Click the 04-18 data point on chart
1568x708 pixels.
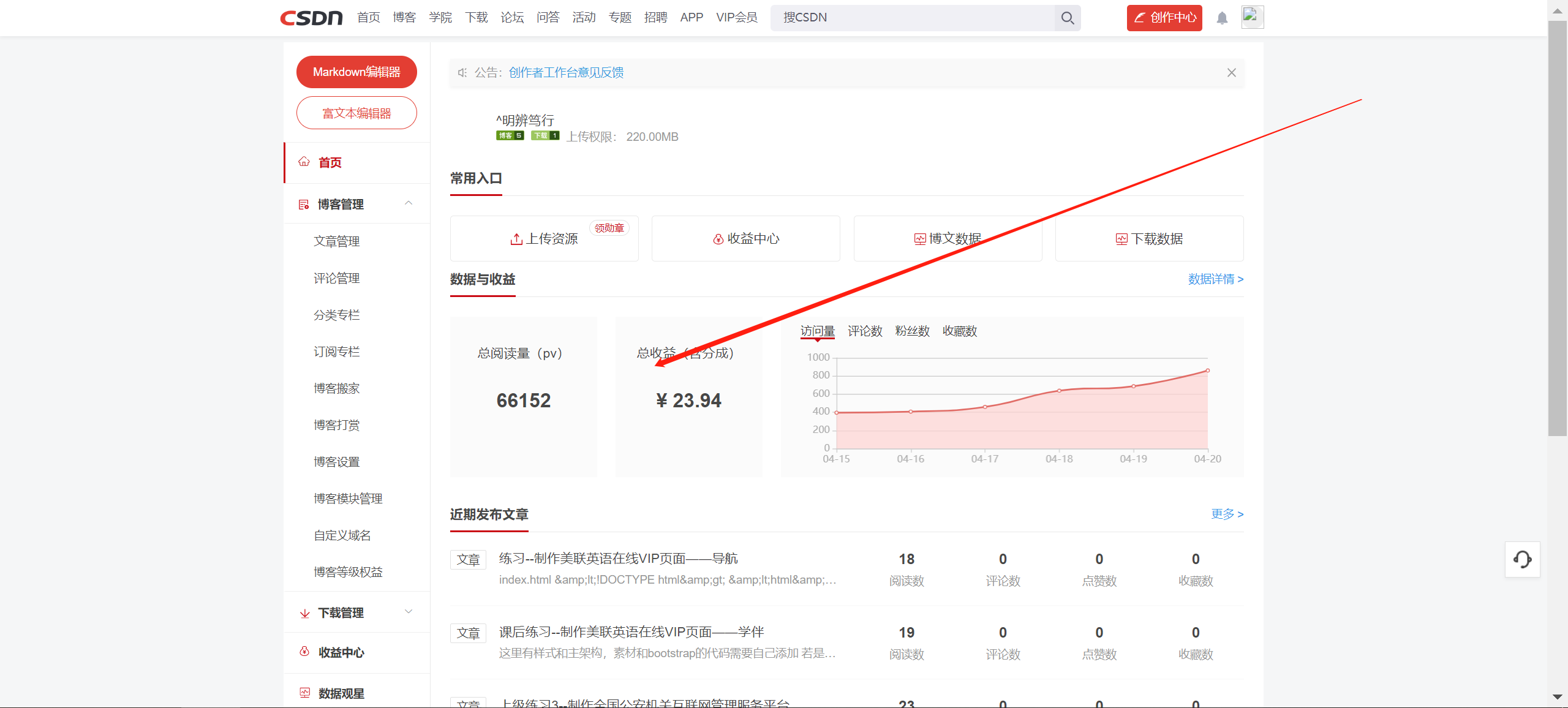[1059, 391]
